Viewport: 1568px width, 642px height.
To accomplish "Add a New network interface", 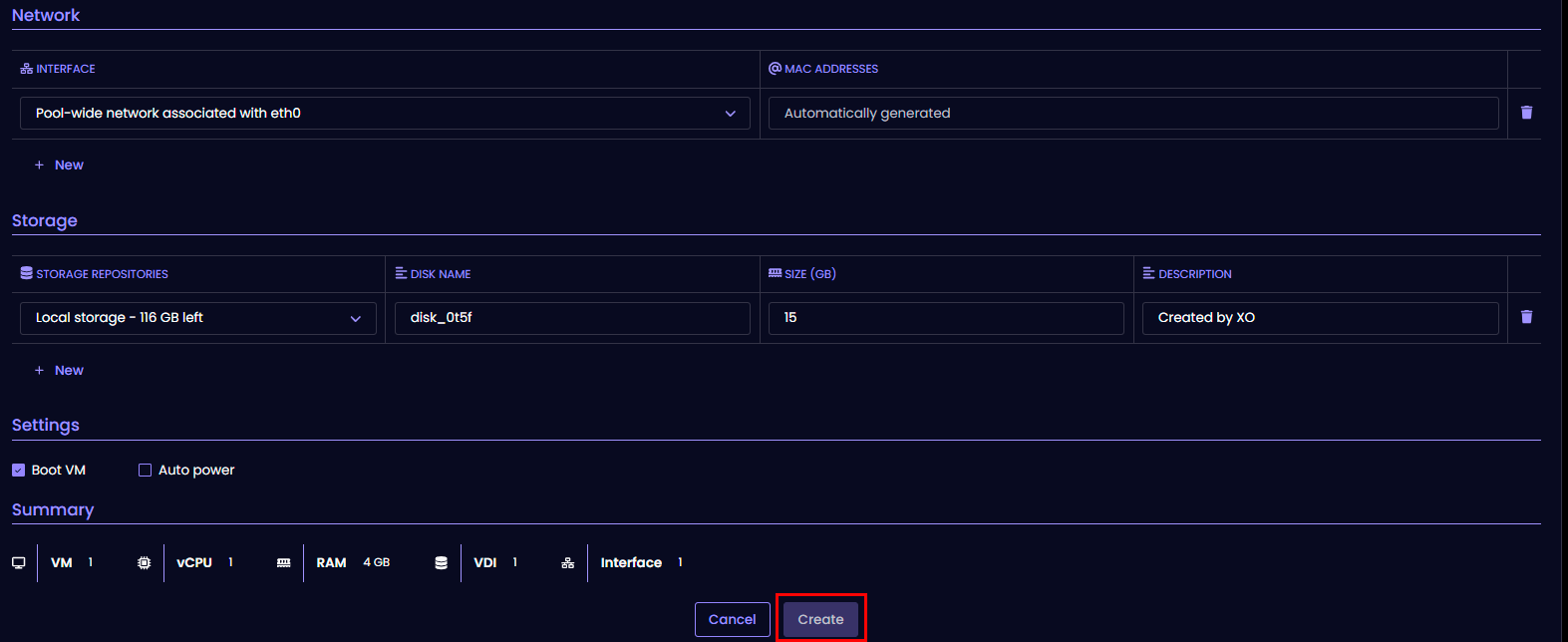I will (x=60, y=165).
